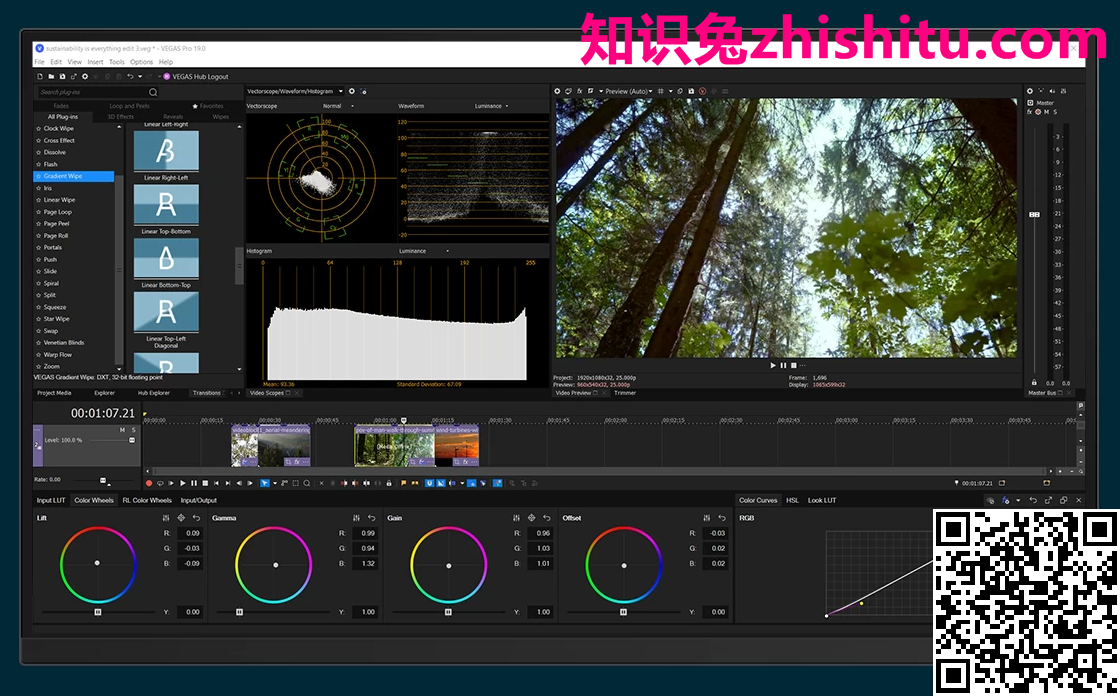
Task: Open the Vectorscope/Waveform/Histogram dropdown
Action: tap(295, 91)
